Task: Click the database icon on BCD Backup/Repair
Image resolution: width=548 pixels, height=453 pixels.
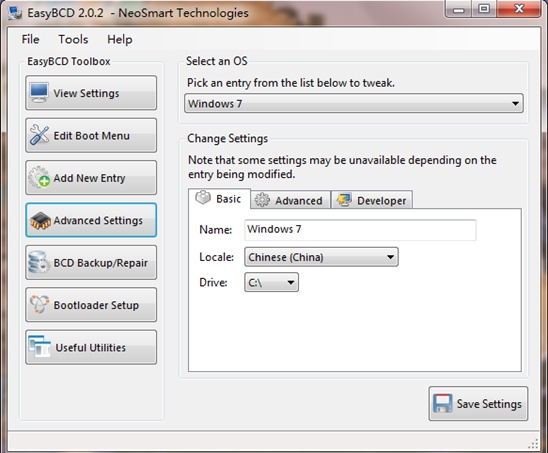Action: coord(39,262)
